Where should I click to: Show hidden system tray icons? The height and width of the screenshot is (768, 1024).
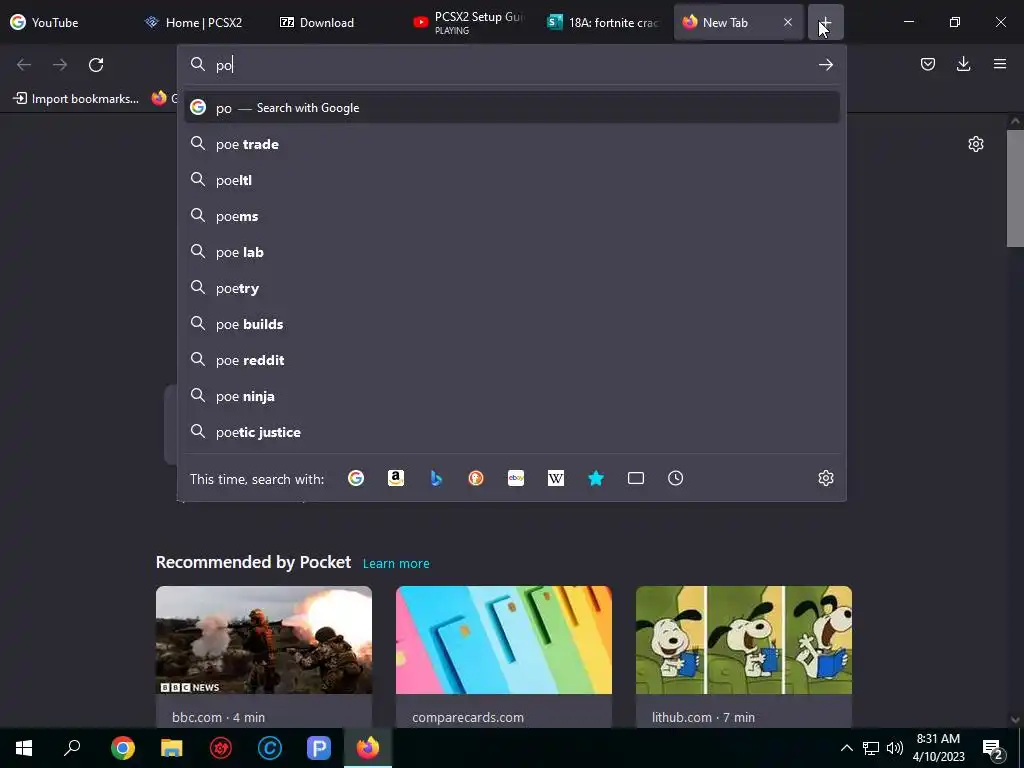tap(846, 748)
